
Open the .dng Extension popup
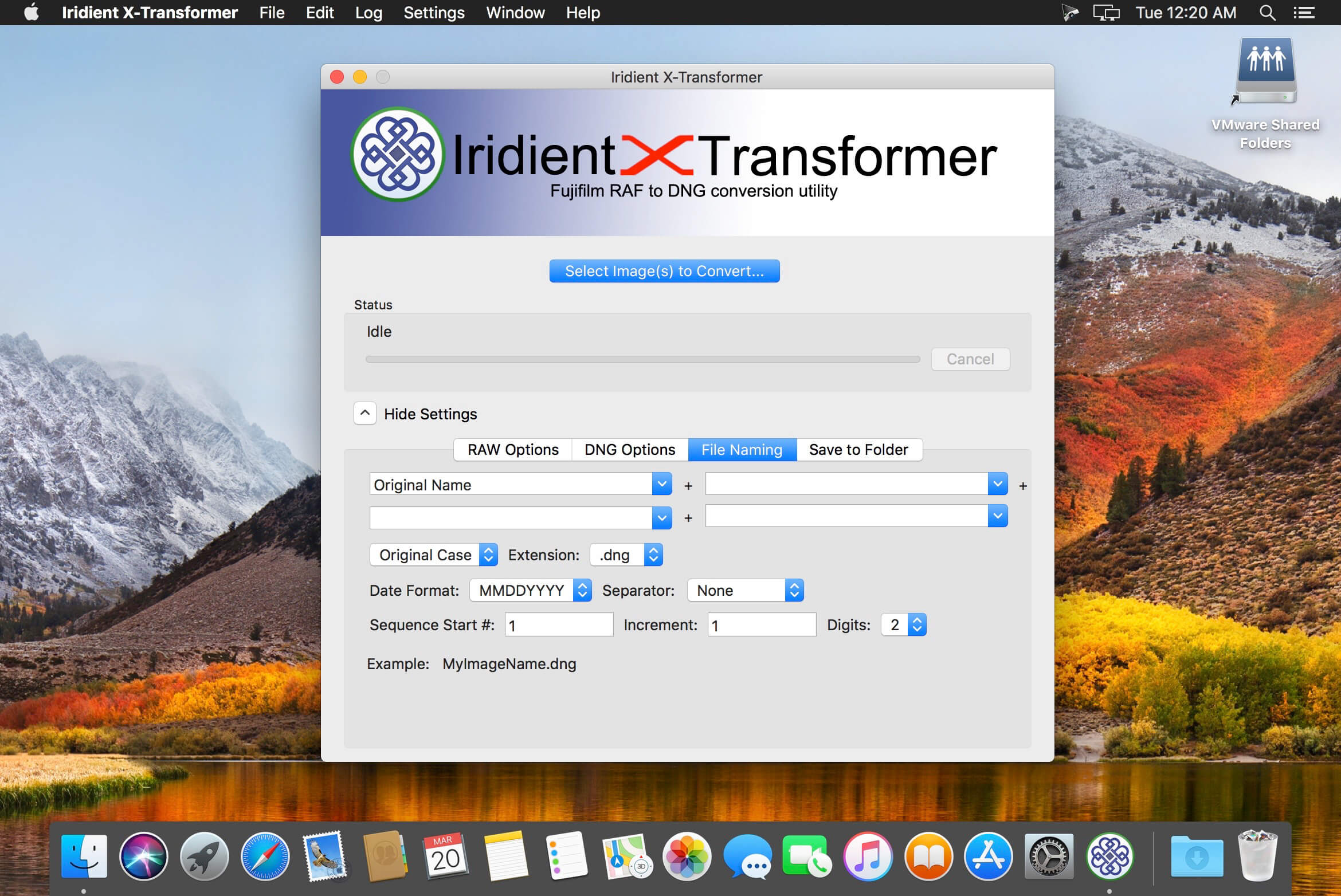coord(626,555)
